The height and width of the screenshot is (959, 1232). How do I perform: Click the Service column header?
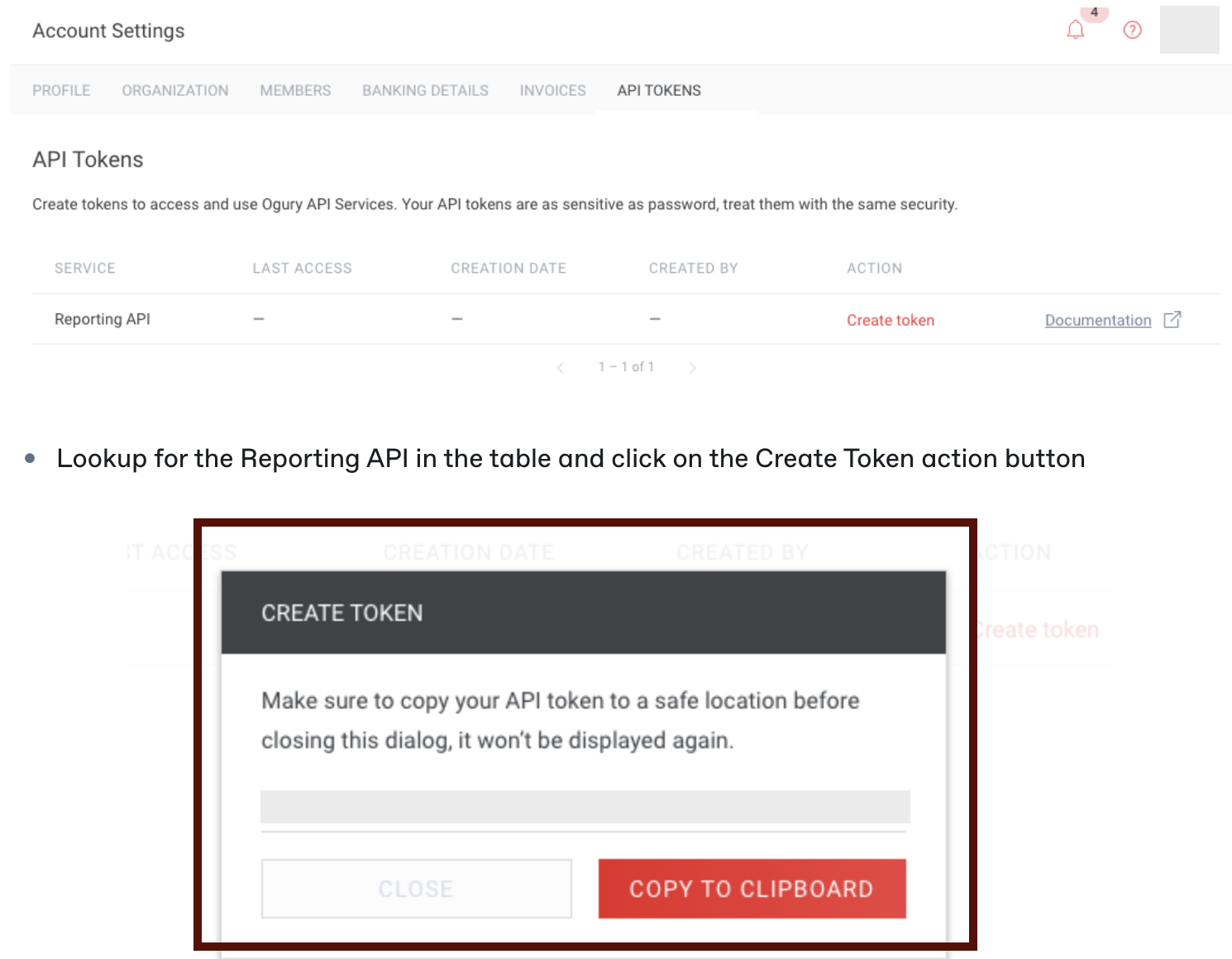click(85, 269)
